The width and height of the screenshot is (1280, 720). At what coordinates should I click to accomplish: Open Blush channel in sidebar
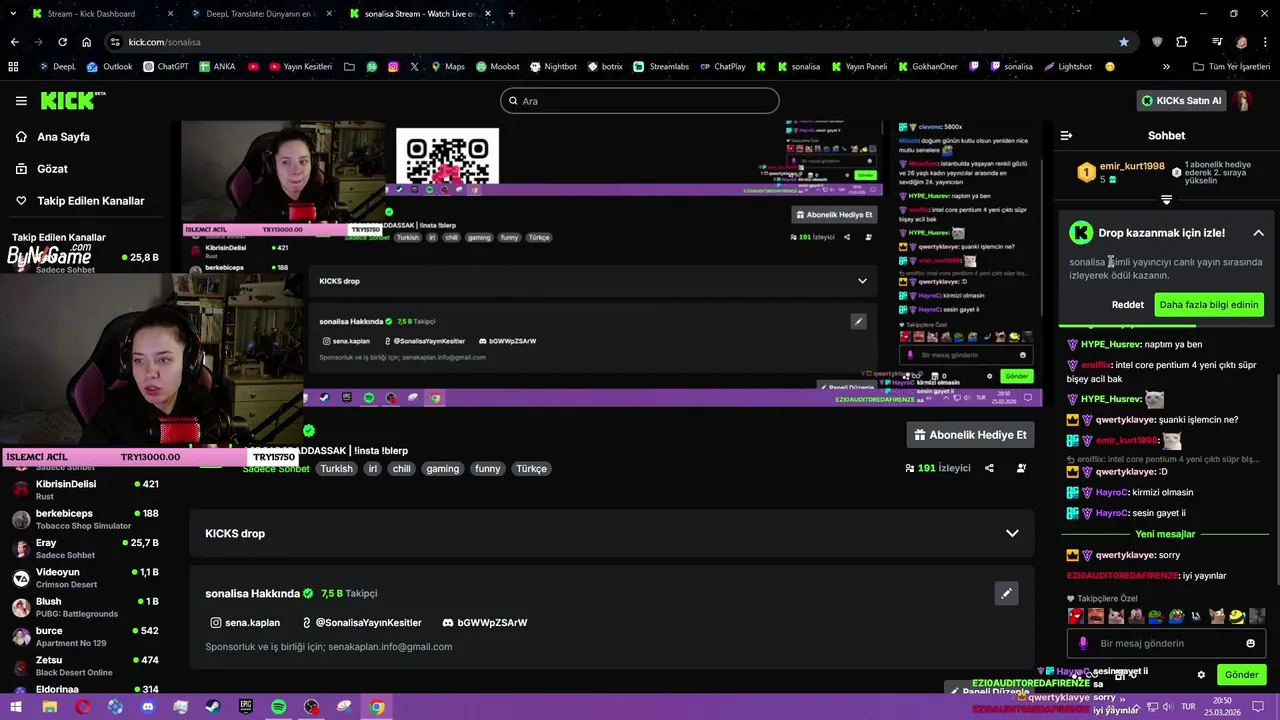point(85,607)
